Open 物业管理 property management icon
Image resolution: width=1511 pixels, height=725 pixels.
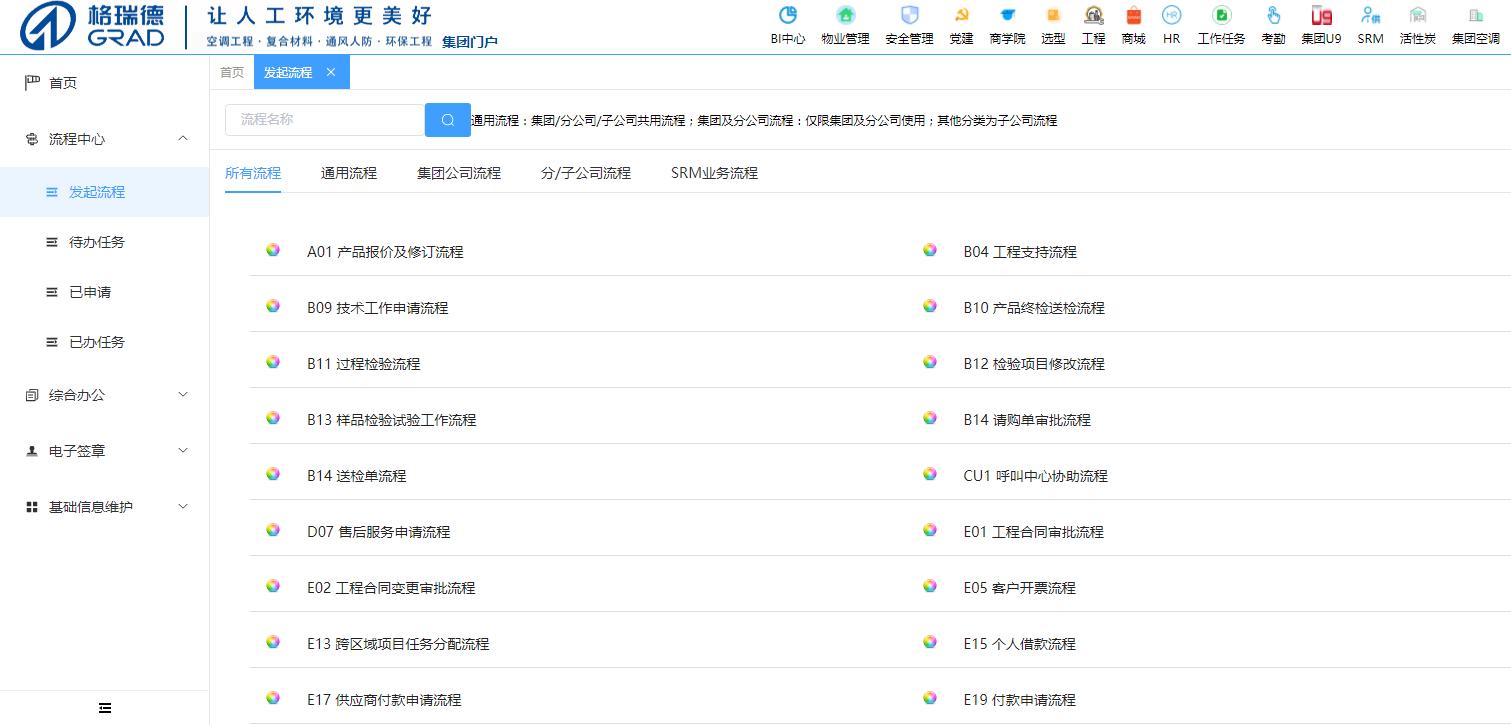(845, 16)
